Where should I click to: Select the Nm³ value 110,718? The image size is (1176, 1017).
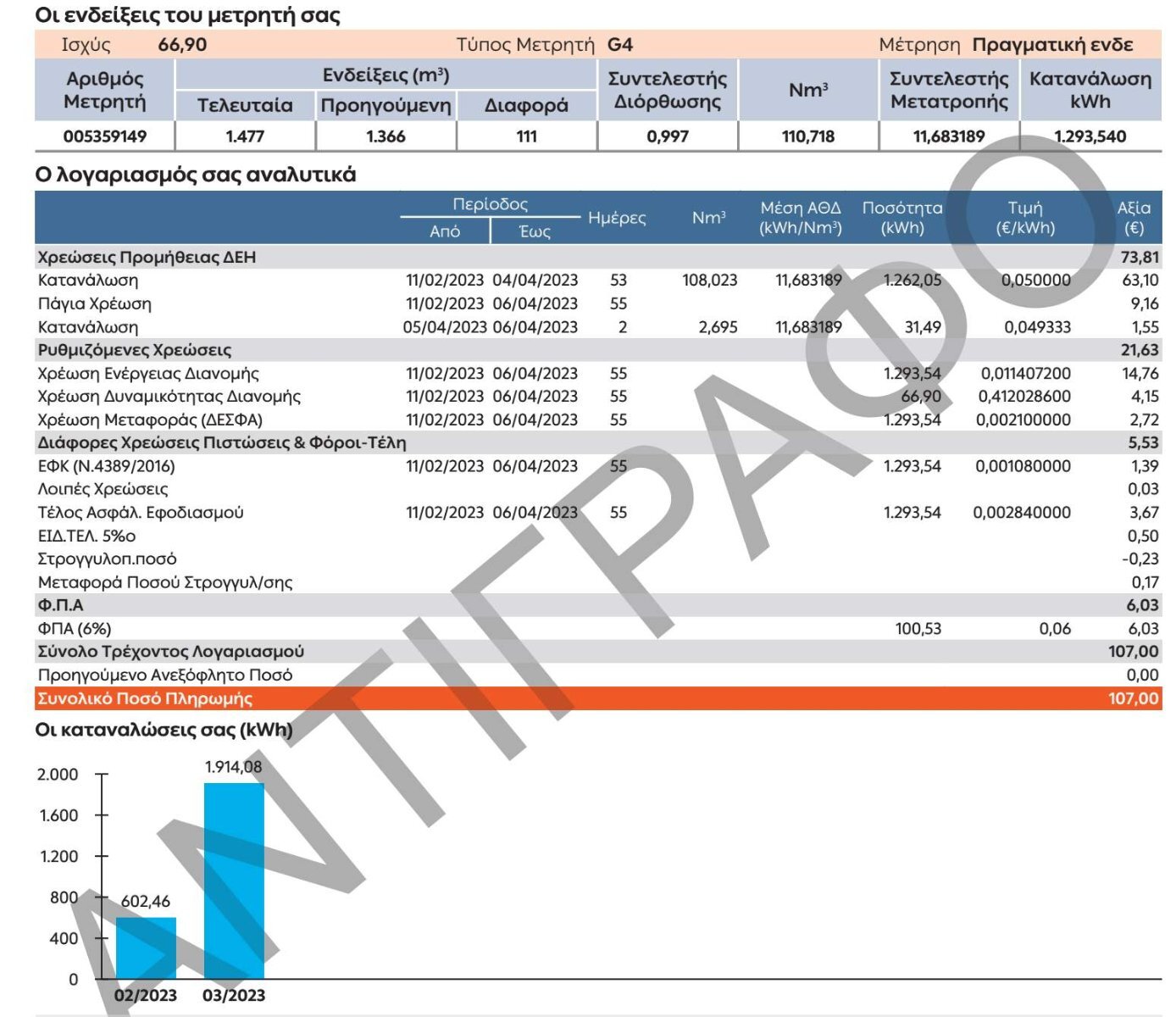click(x=808, y=136)
